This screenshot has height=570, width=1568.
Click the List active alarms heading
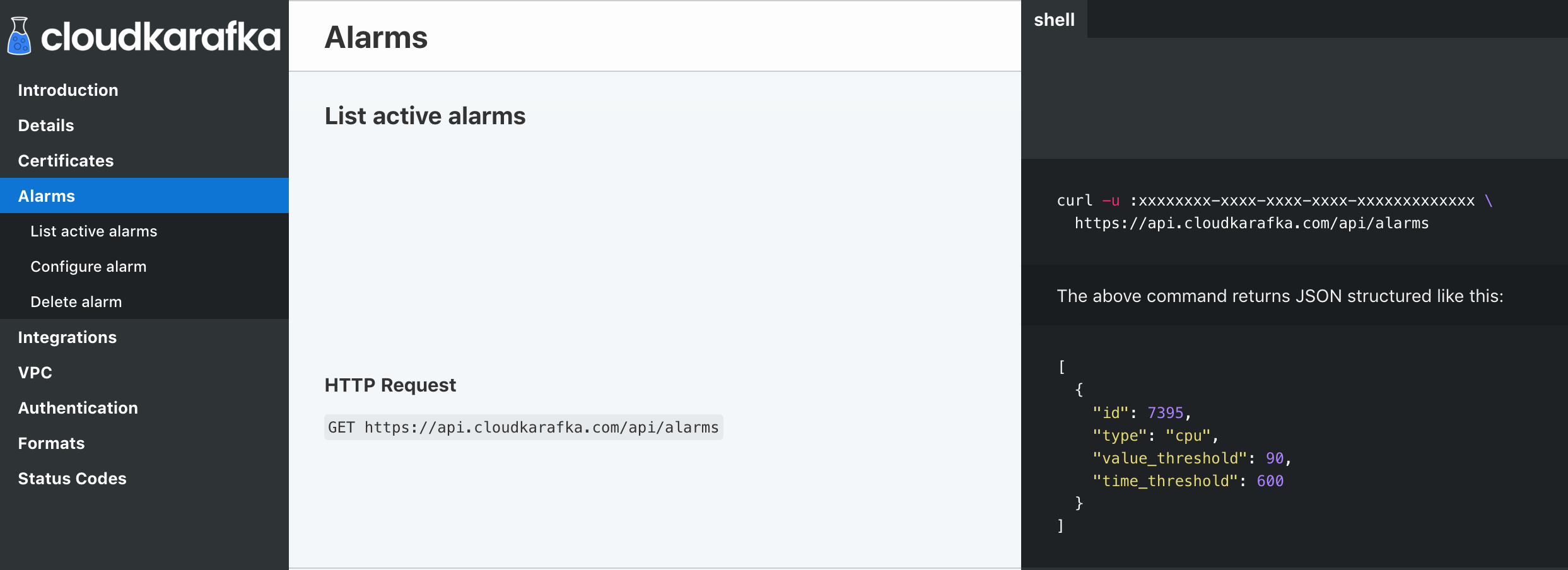click(x=425, y=116)
